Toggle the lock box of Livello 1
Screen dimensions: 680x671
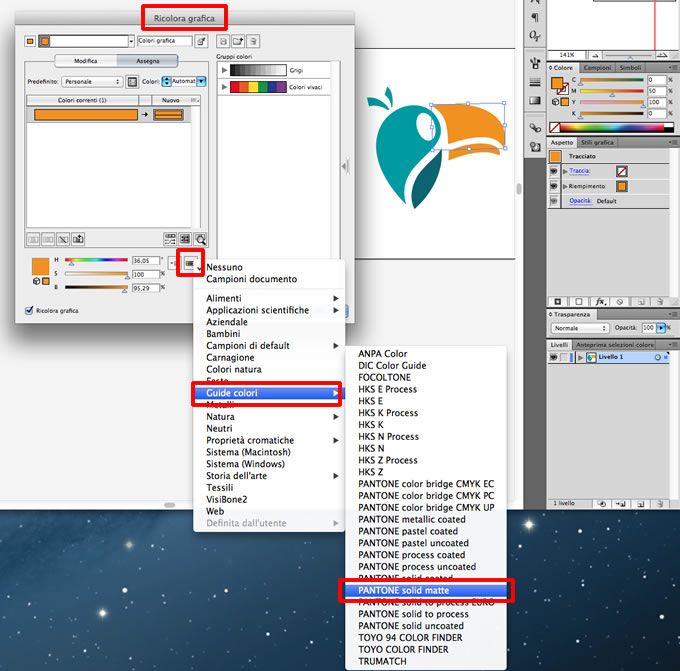point(563,357)
